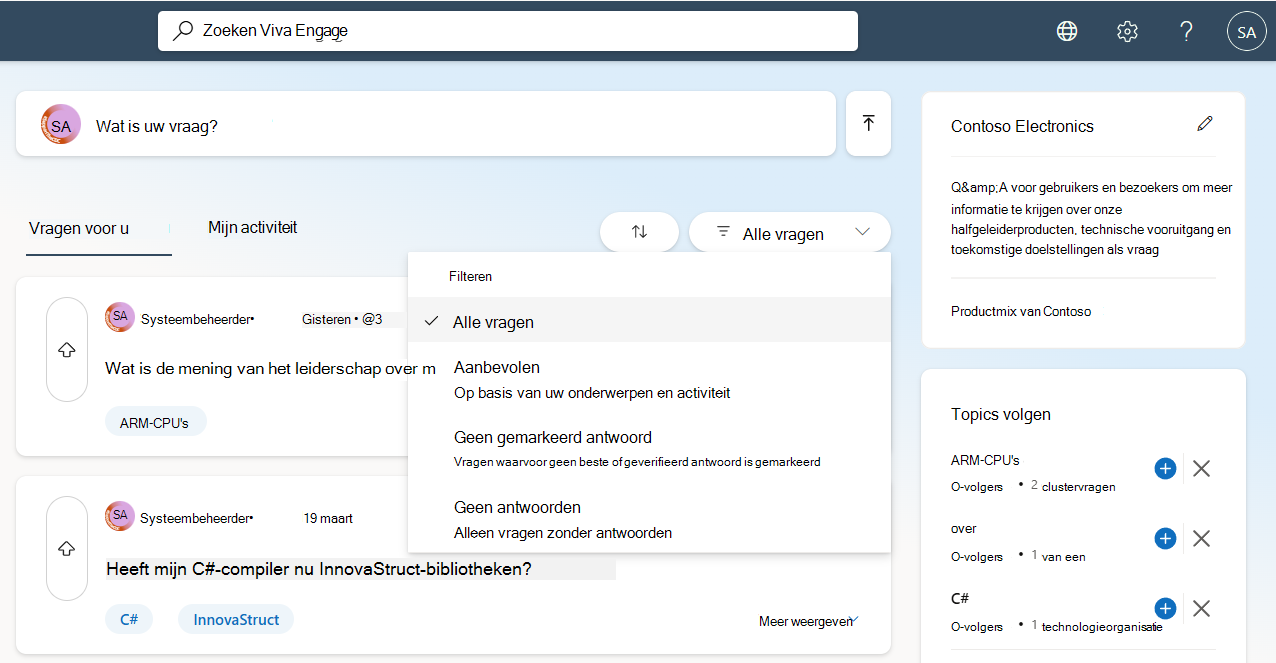
Task: Choose the Geen gemarkeerd antwoord filter
Action: [x=649, y=449]
